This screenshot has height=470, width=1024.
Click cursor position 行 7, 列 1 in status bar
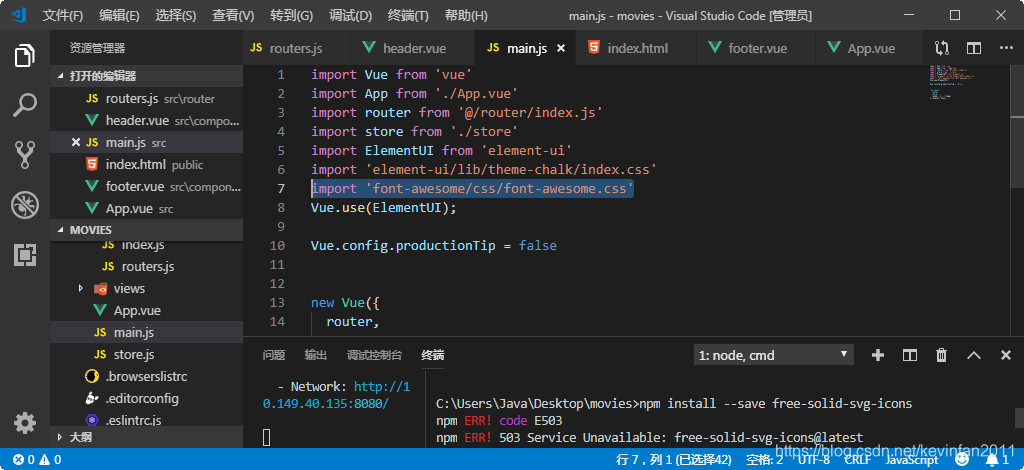click(x=673, y=460)
